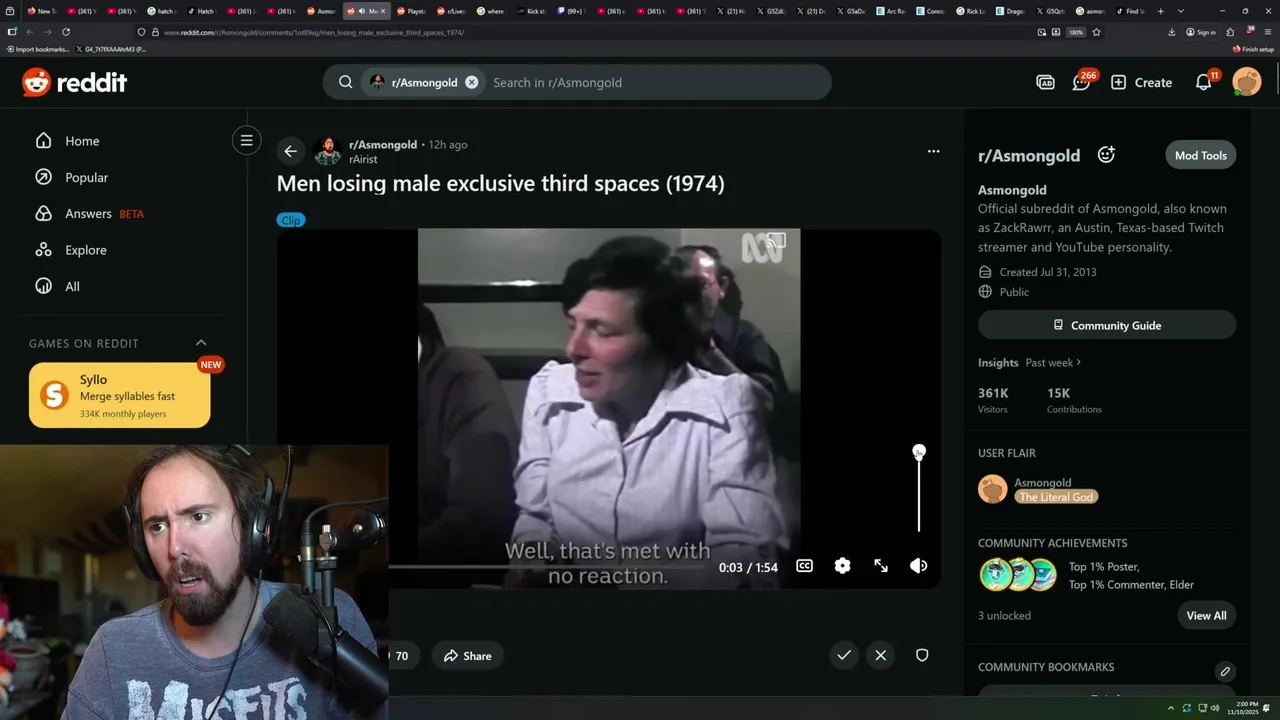Open browser downloads icon
The width and height of the screenshot is (1280, 720).
tap(1171, 32)
